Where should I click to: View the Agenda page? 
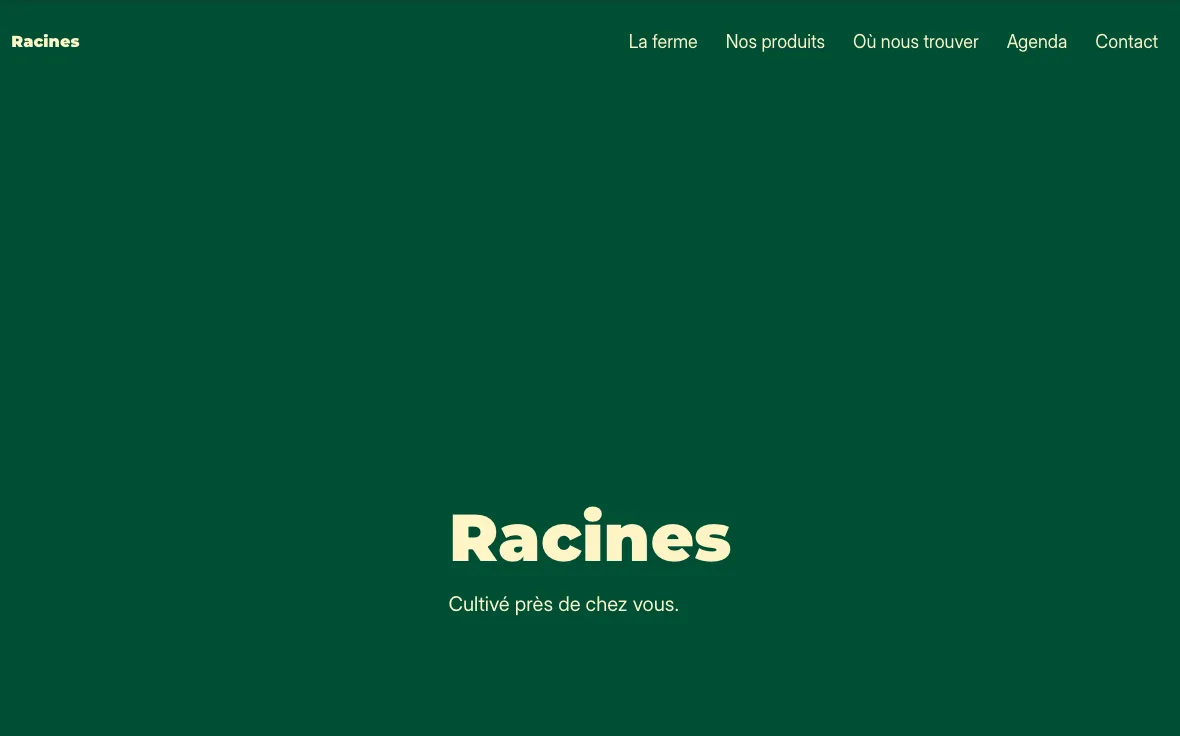point(1037,42)
